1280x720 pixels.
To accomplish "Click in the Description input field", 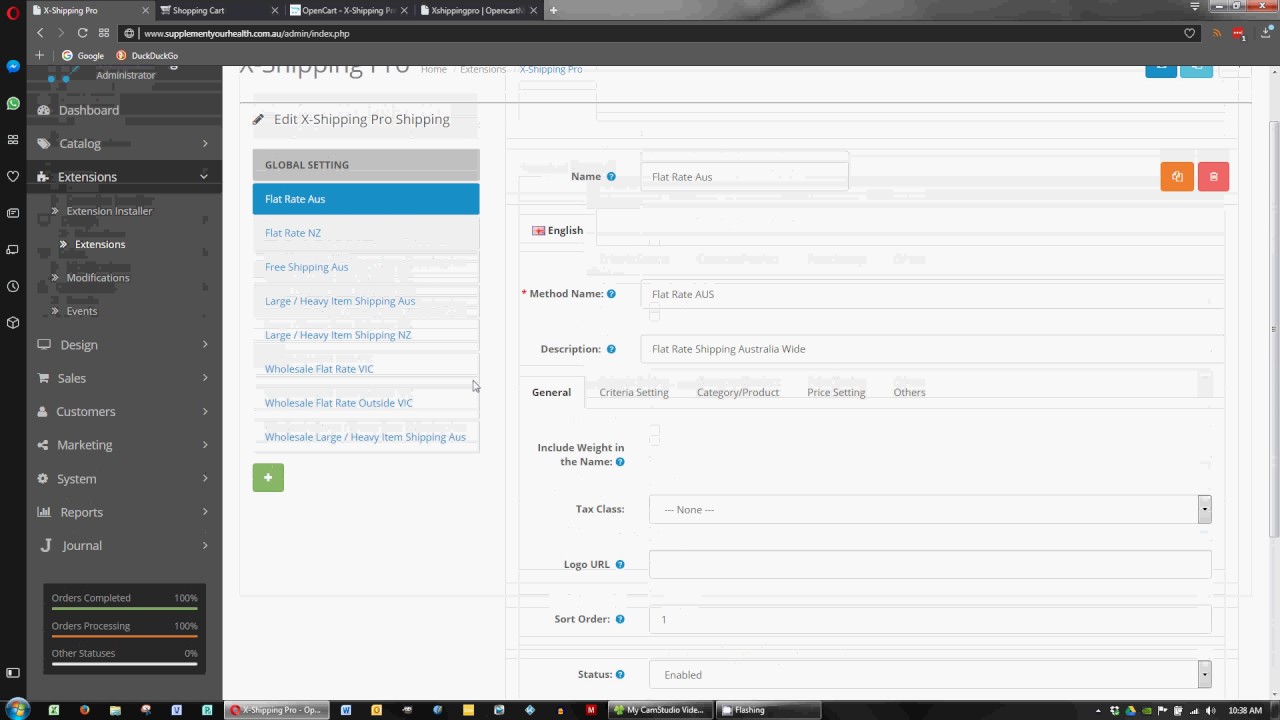I will (932, 349).
